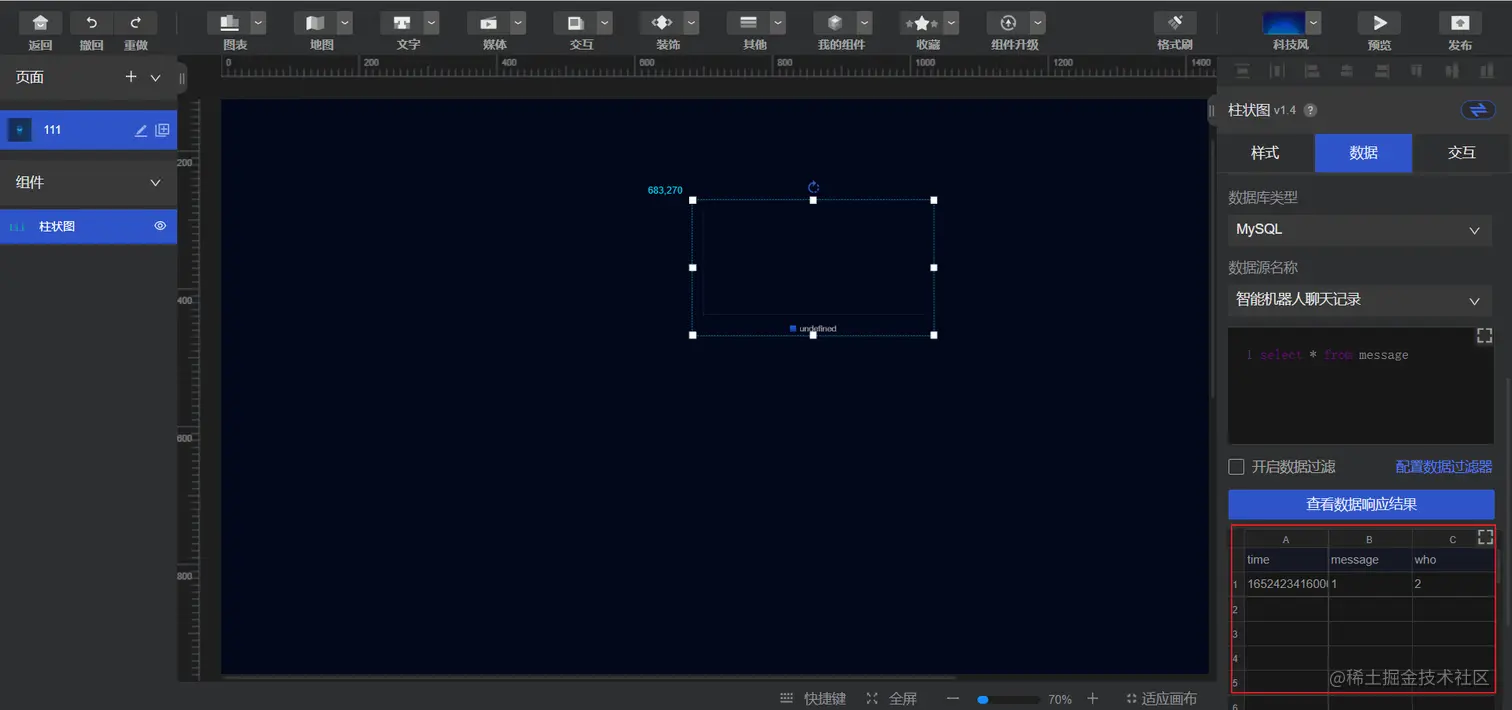Collapse the 组件 panel chevron

[x=155, y=182]
